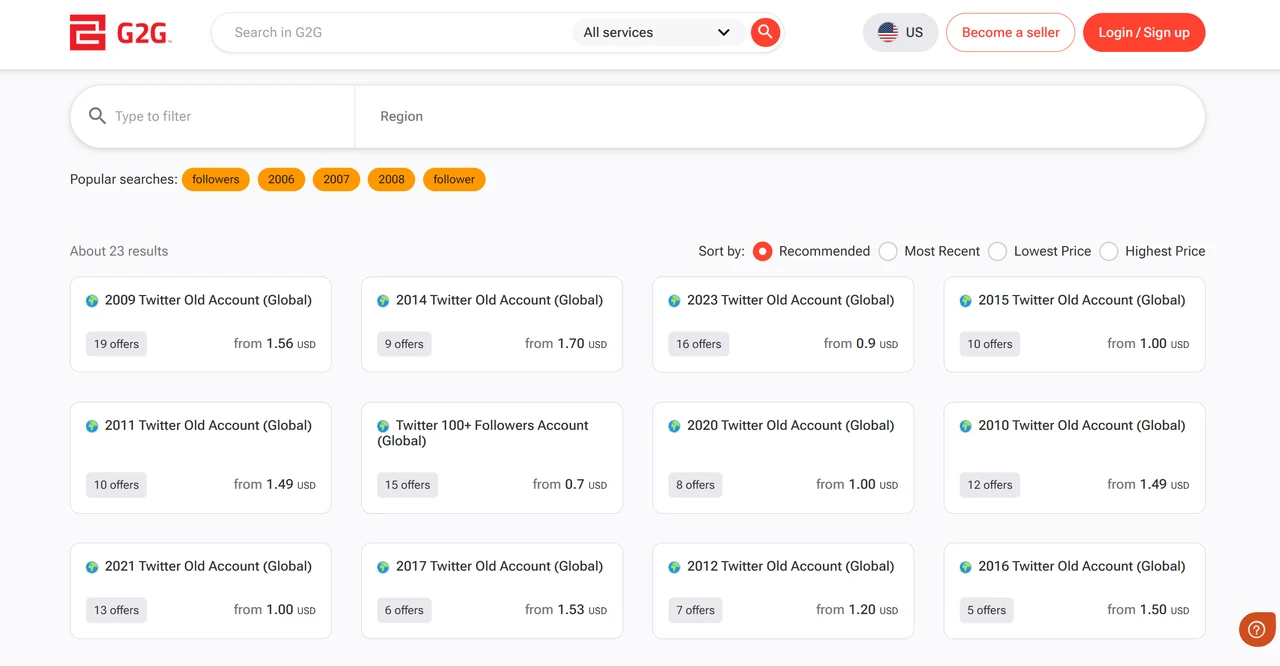Open the All services dropdown
The image size is (1280, 666).
pyautogui.click(x=655, y=32)
